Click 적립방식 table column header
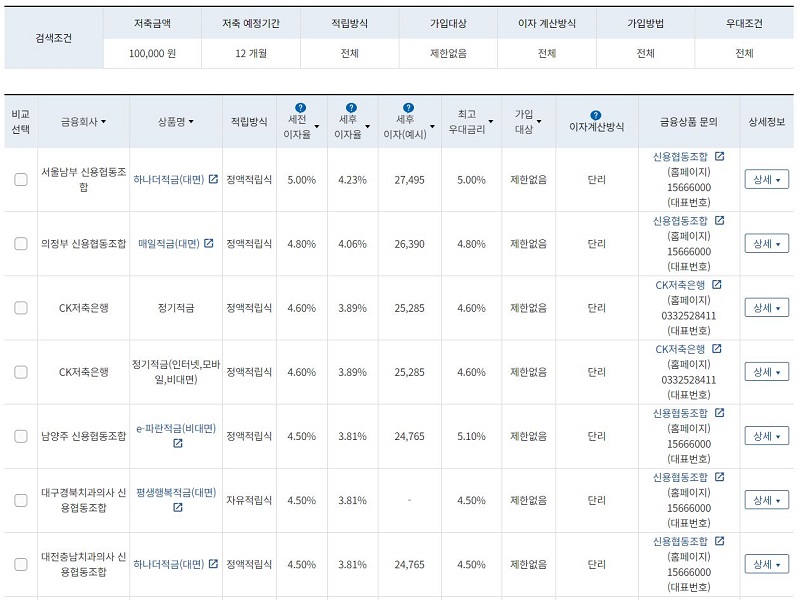This screenshot has height=600, width=800. (249, 121)
